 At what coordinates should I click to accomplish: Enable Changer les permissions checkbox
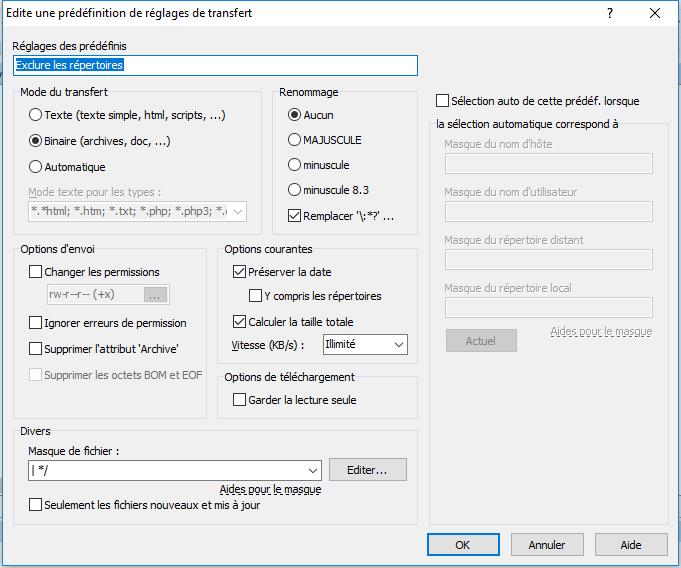[x=35, y=272]
